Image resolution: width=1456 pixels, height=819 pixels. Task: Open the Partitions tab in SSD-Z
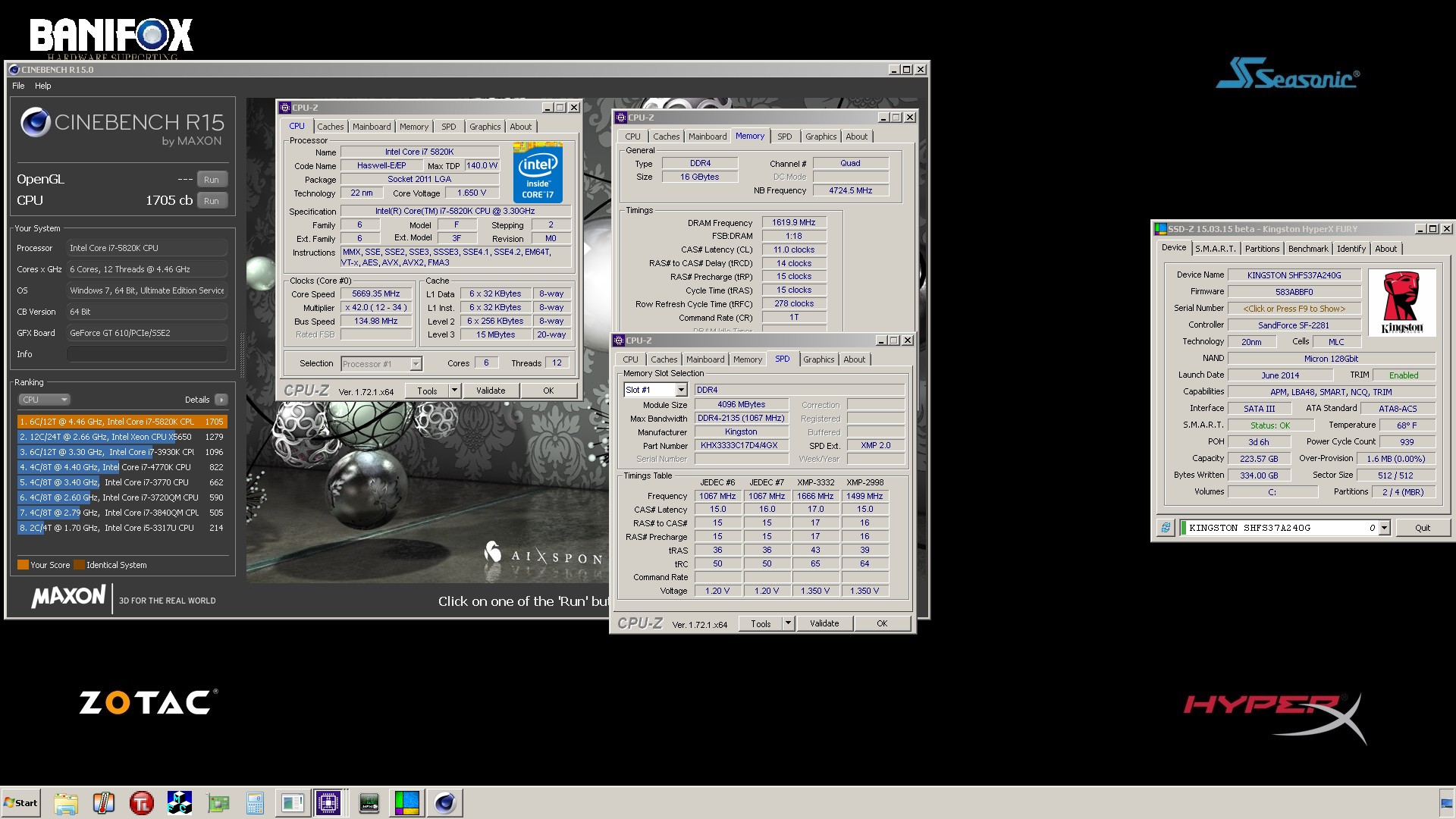[x=1262, y=249]
